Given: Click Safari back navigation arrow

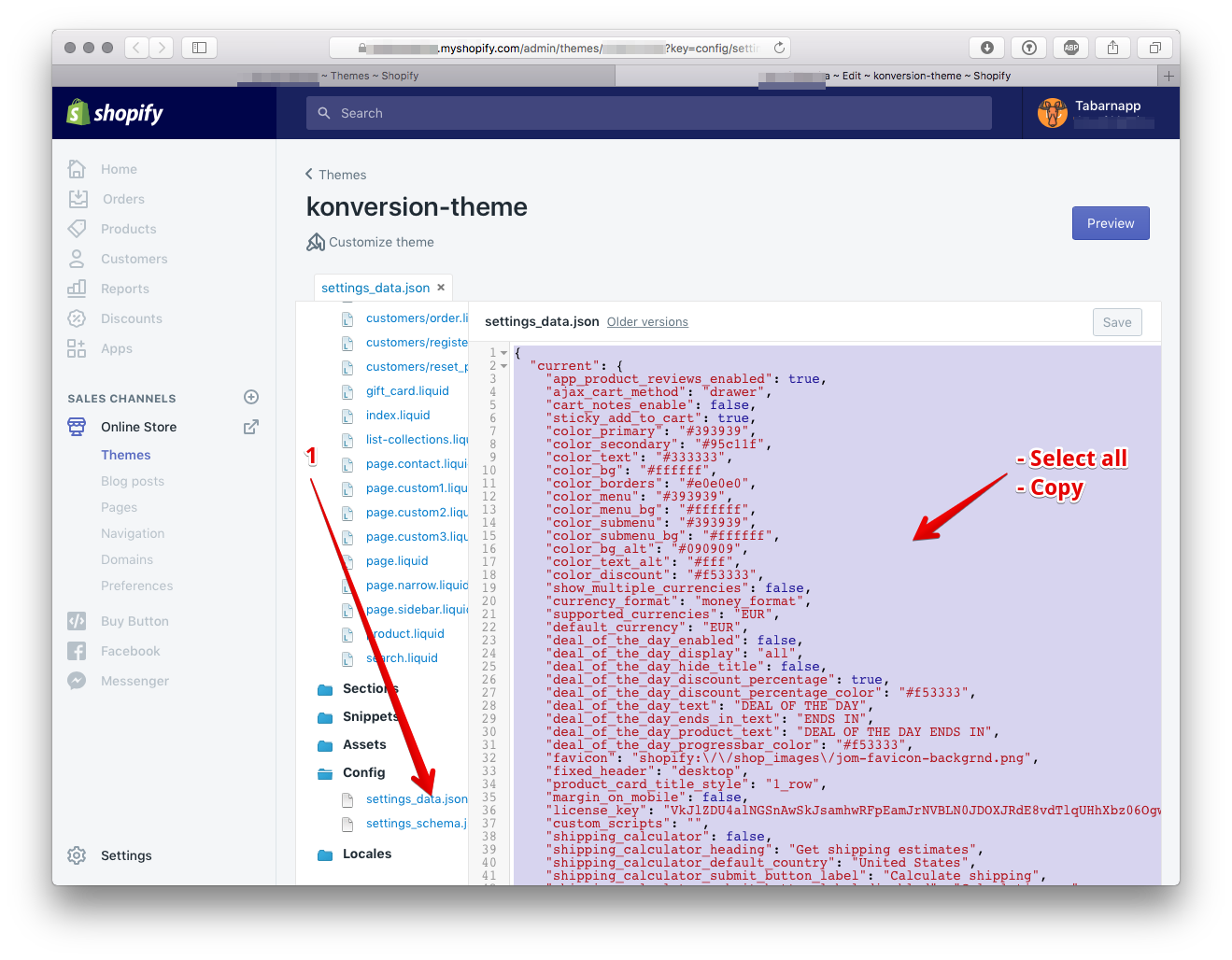Looking at the screenshot, I should (x=136, y=47).
